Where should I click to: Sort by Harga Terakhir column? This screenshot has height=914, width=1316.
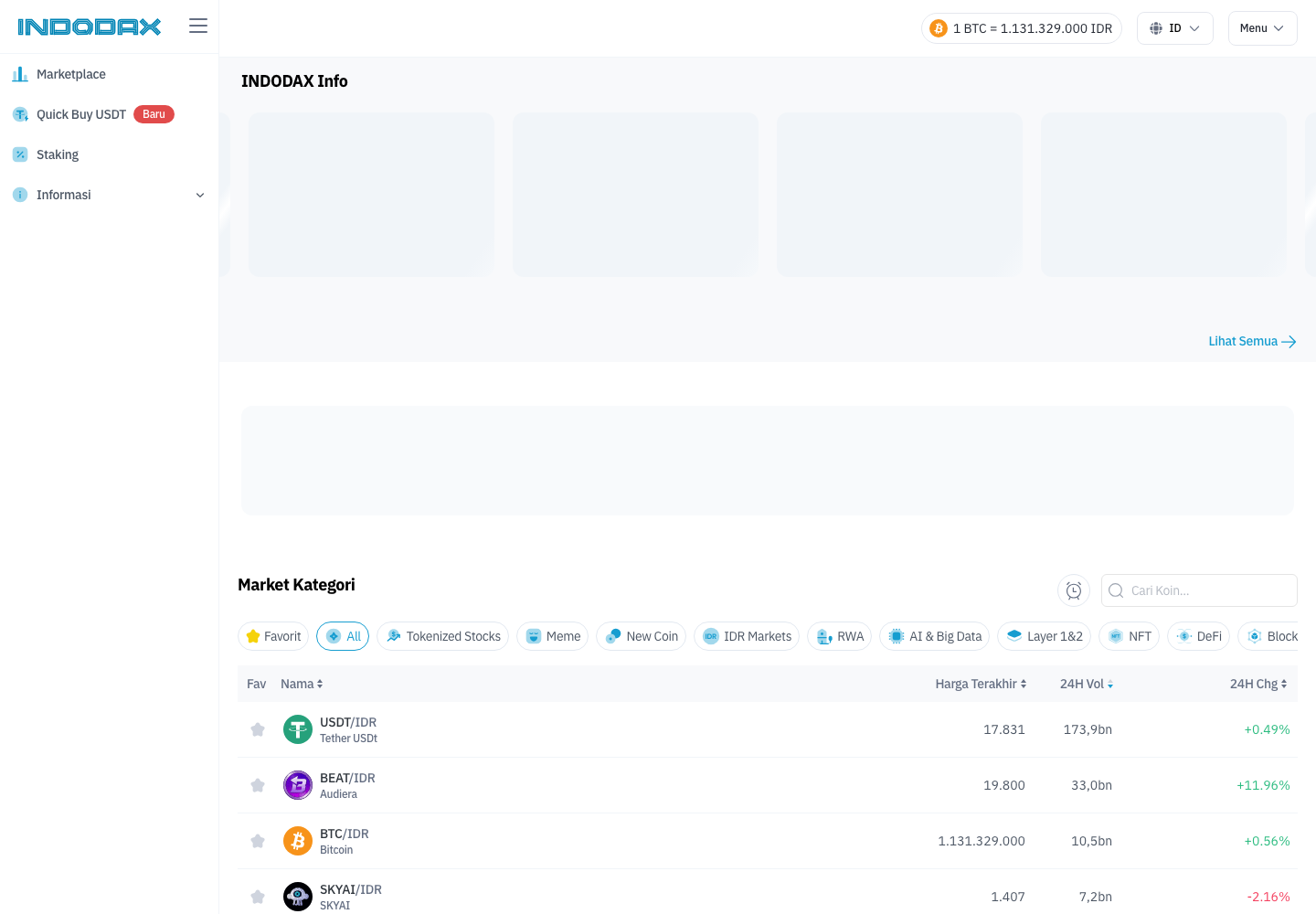pos(981,684)
